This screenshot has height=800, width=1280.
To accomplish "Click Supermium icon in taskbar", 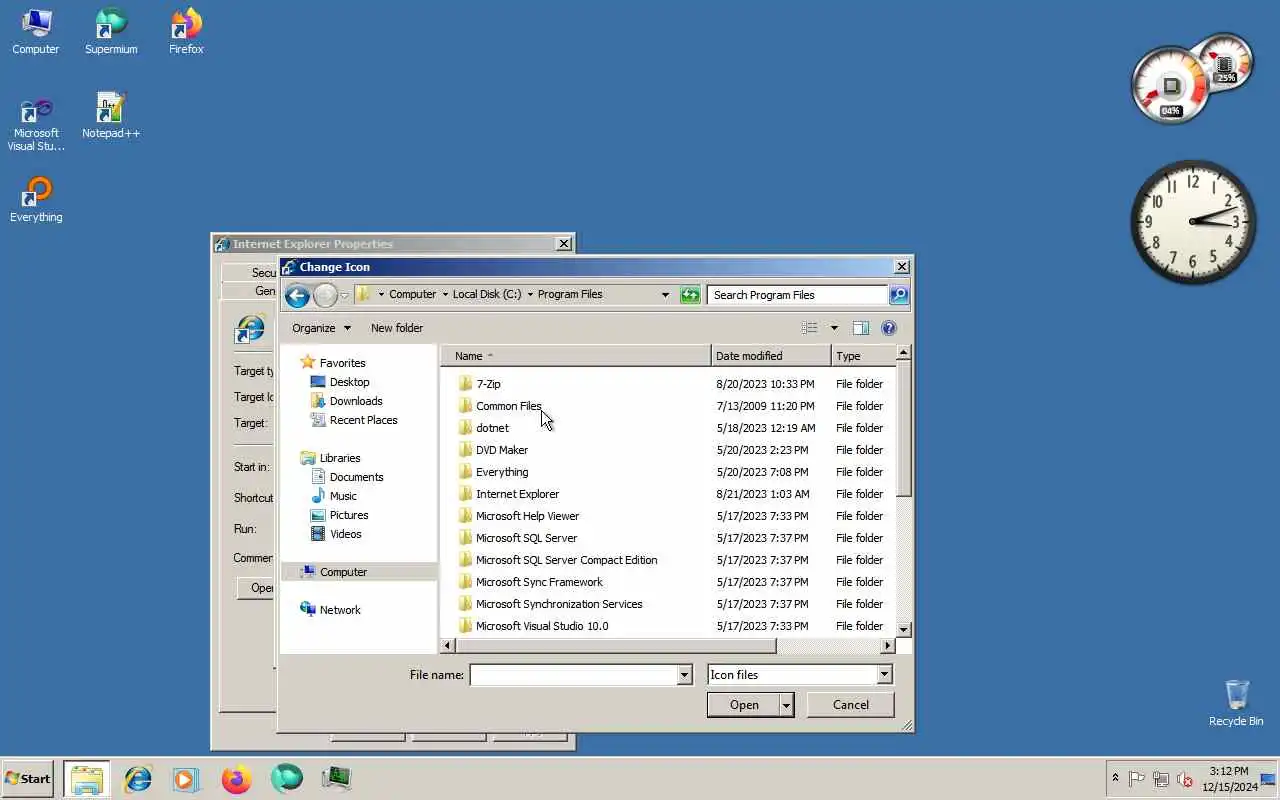I will click(x=286, y=778).
